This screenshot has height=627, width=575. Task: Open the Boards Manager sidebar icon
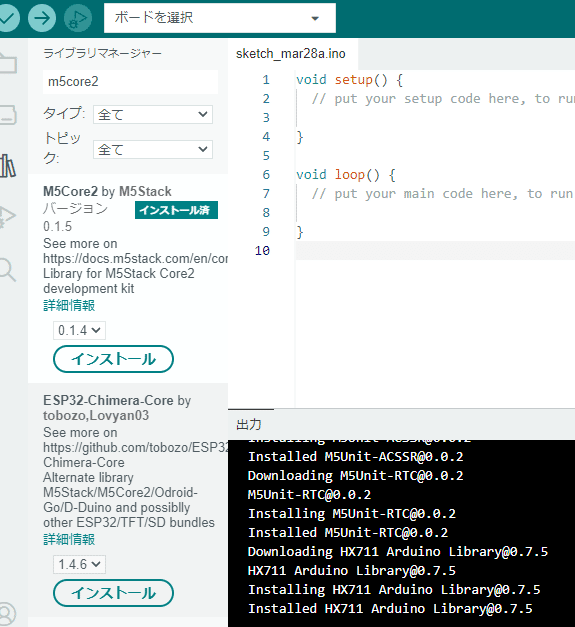[x=8, y=115]
